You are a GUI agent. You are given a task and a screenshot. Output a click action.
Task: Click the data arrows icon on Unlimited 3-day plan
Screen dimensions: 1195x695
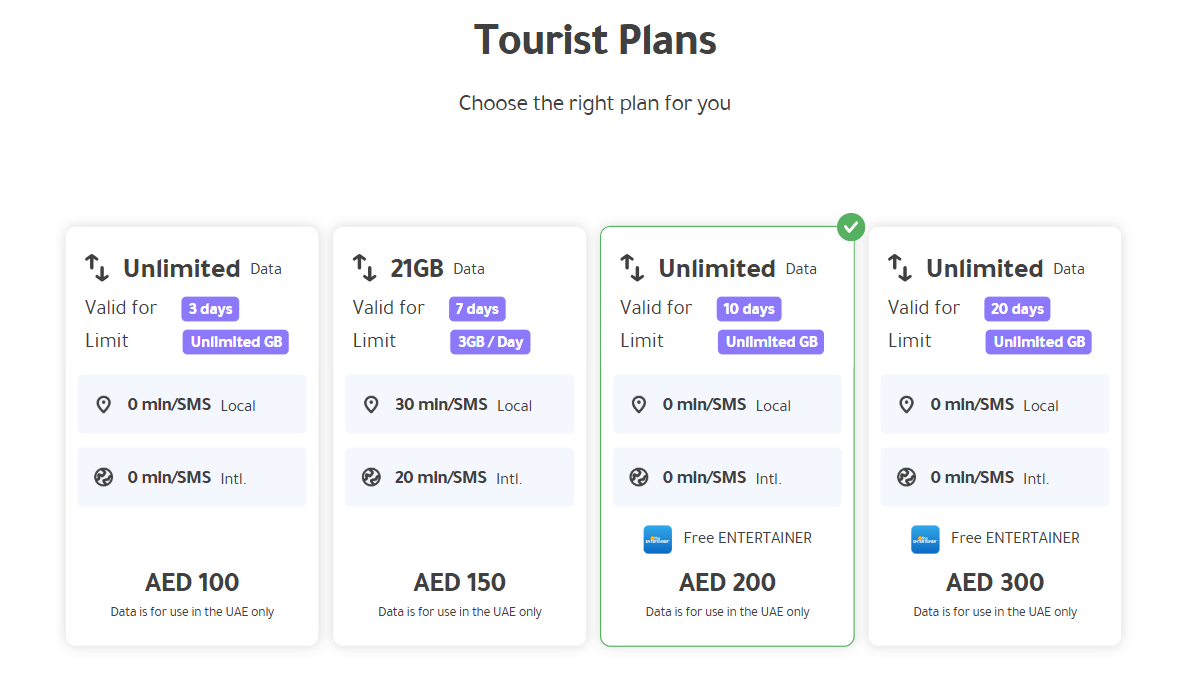point(95,267)
